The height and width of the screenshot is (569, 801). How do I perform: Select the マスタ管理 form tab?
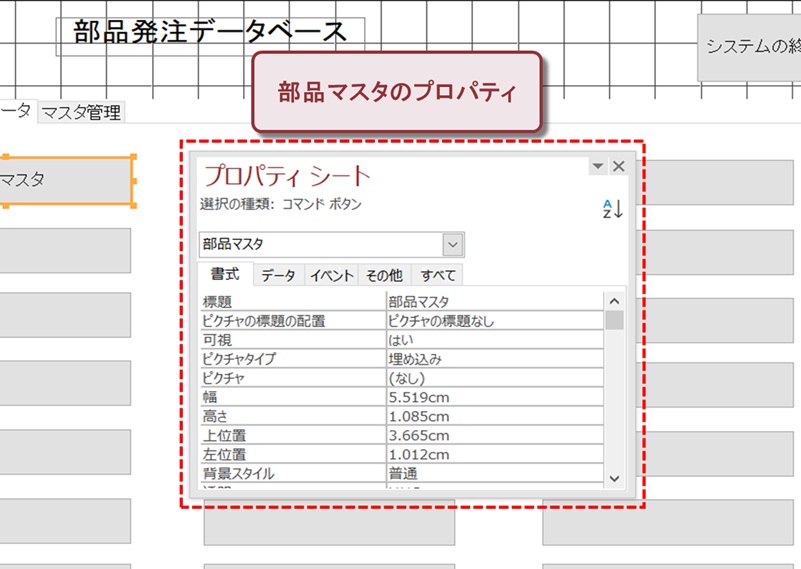click(x=81, y=113)
